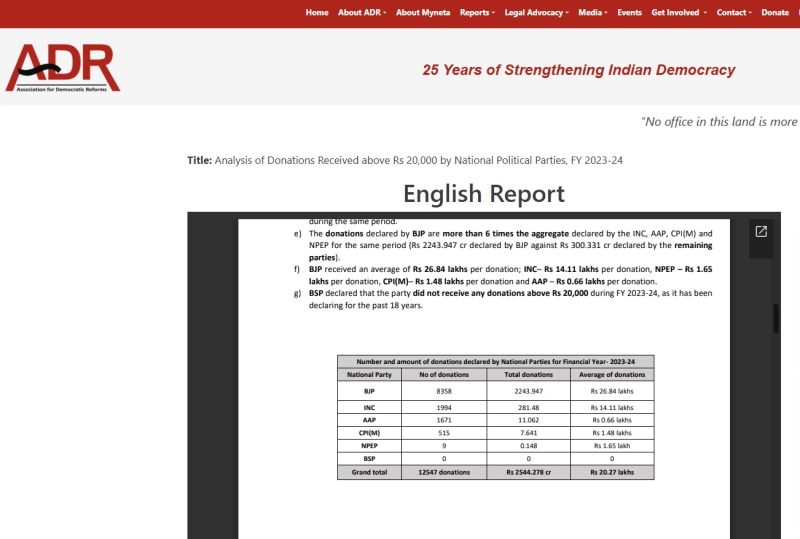800x539 pixels.
Task: Expand the Media dropdown
Action: point(592,13)
